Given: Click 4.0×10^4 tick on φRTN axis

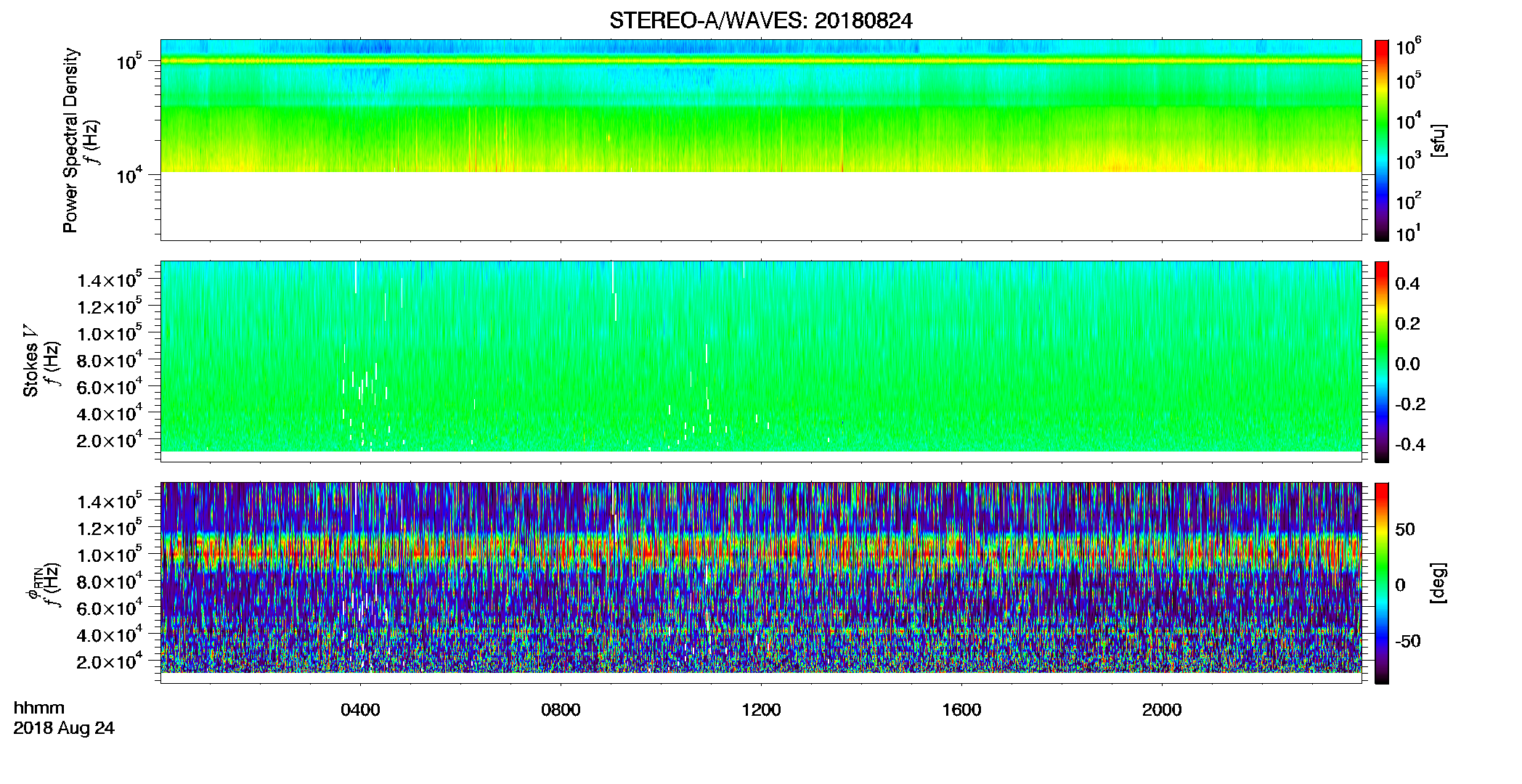Looking at the screenshot, I should coord(110,634).
